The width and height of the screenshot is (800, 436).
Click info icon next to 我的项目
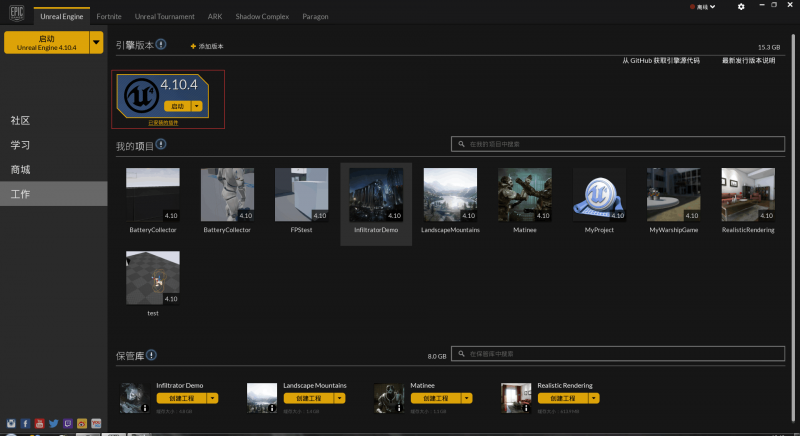click(161, 144)
